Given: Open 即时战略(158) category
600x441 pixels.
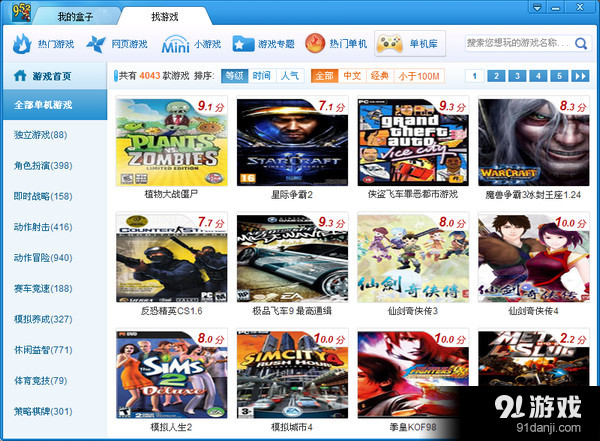Looking at the screenshot, I should (x=43, y=196).
